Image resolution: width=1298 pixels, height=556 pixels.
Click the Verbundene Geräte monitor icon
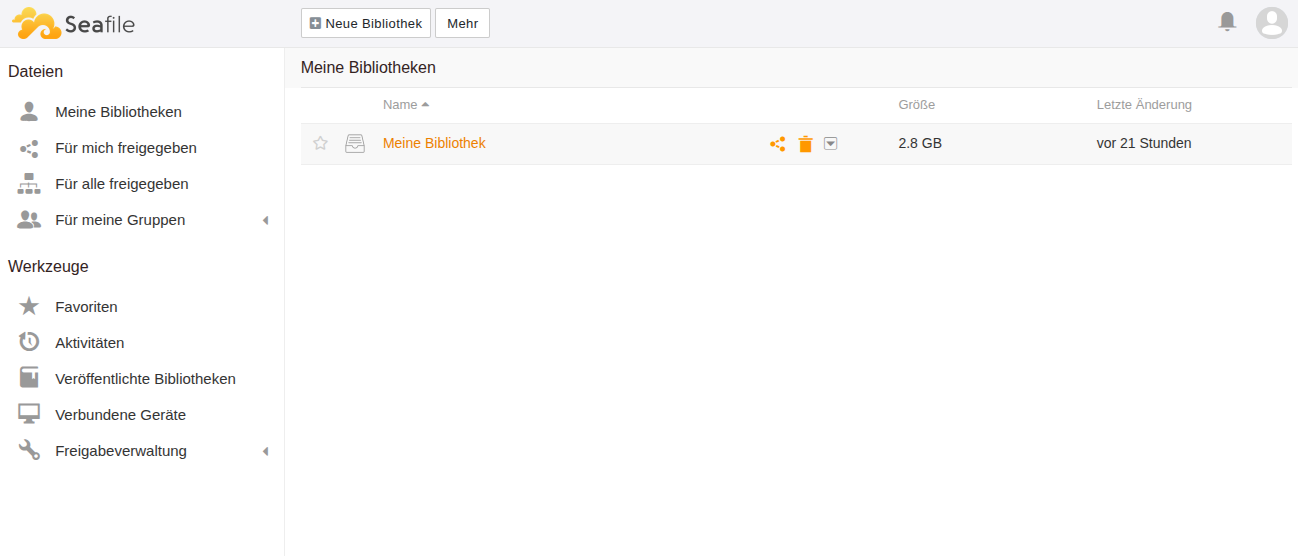click(29, 415)
